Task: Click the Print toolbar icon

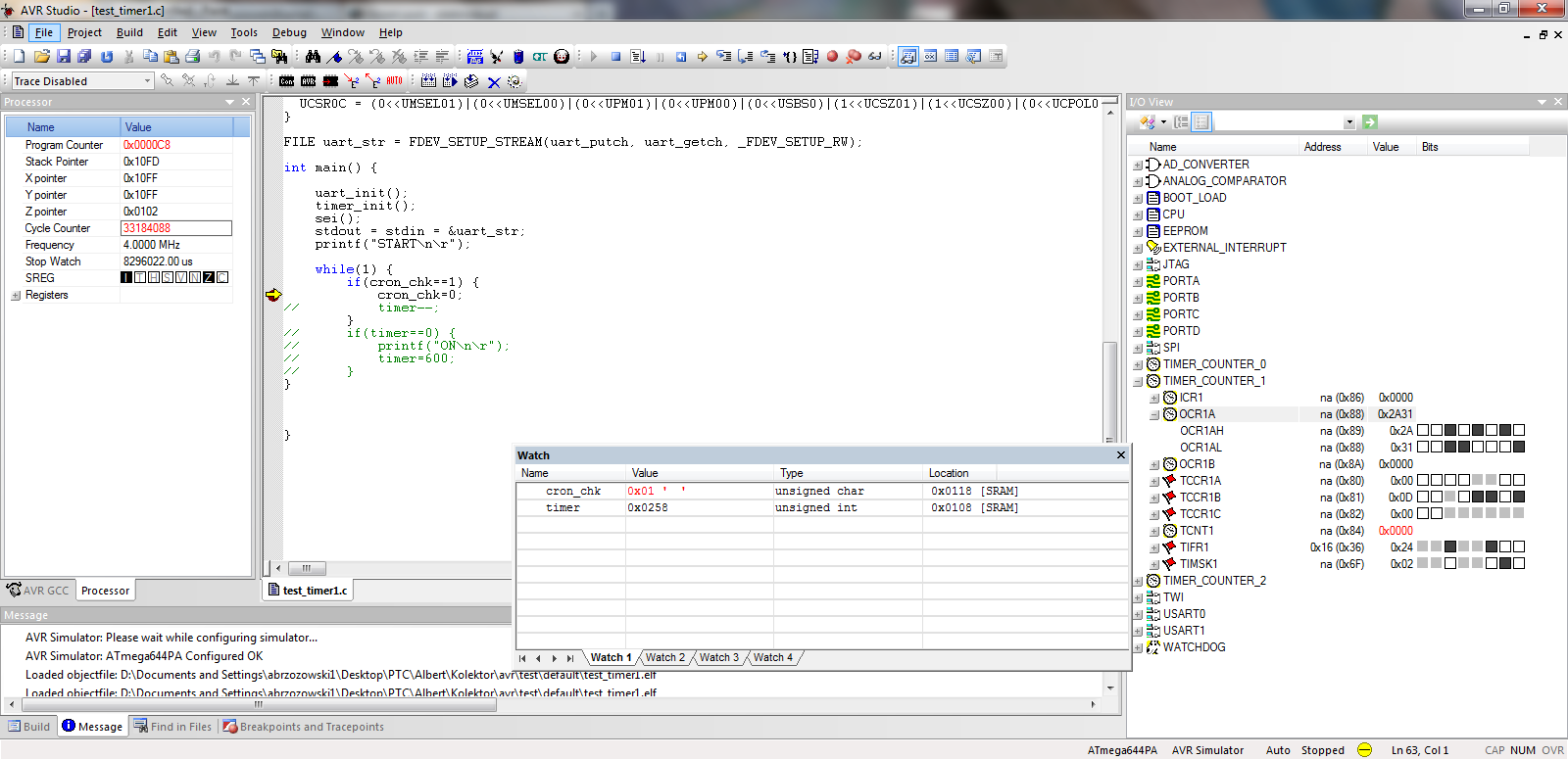Action: [x=192, y=57]
